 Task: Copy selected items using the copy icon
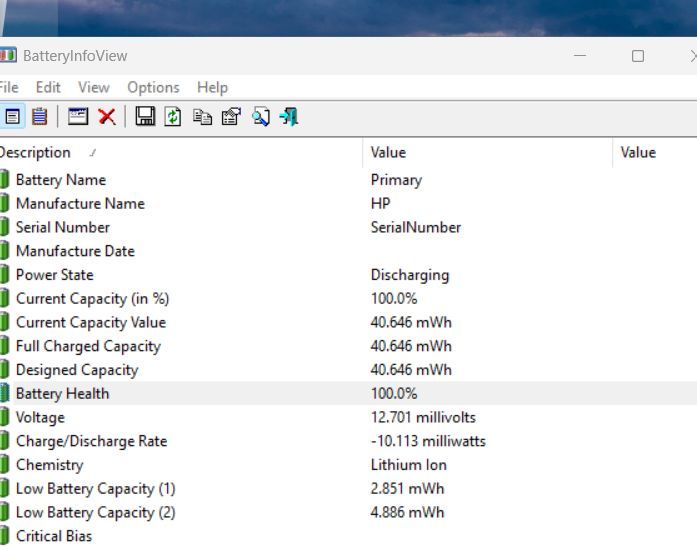202,117
